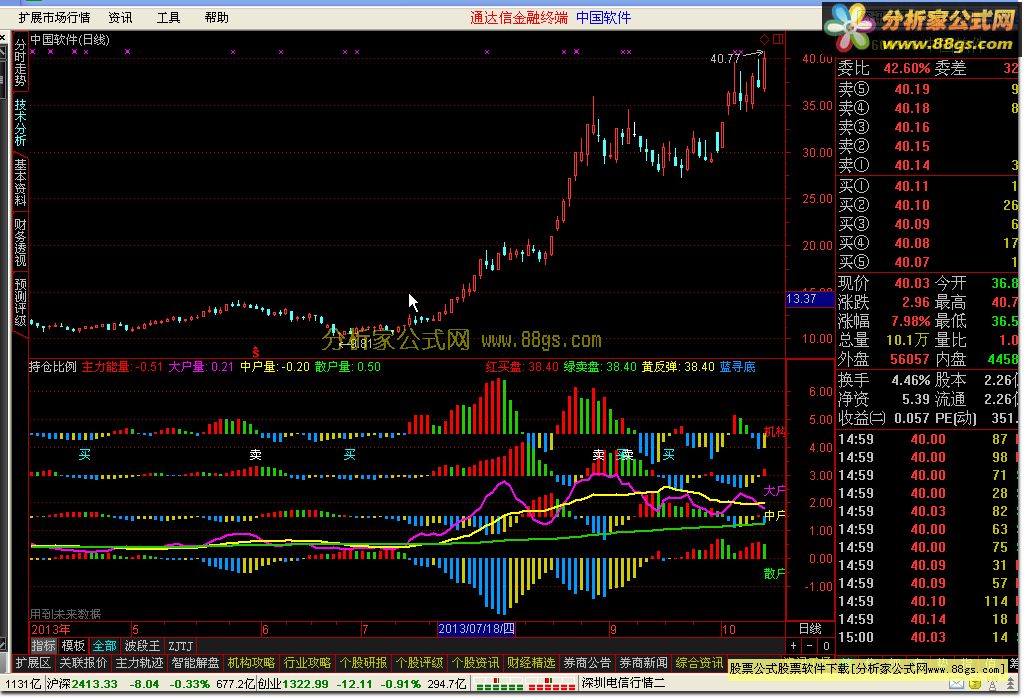Click the person icon in status bar
1024x698 pixels.
pyautogui.click(x=992, y=684)
